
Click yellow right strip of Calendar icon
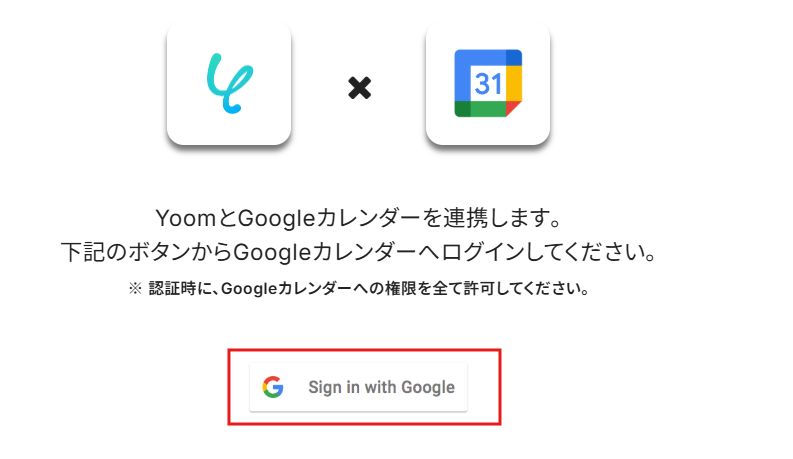(x=514, y=83)
